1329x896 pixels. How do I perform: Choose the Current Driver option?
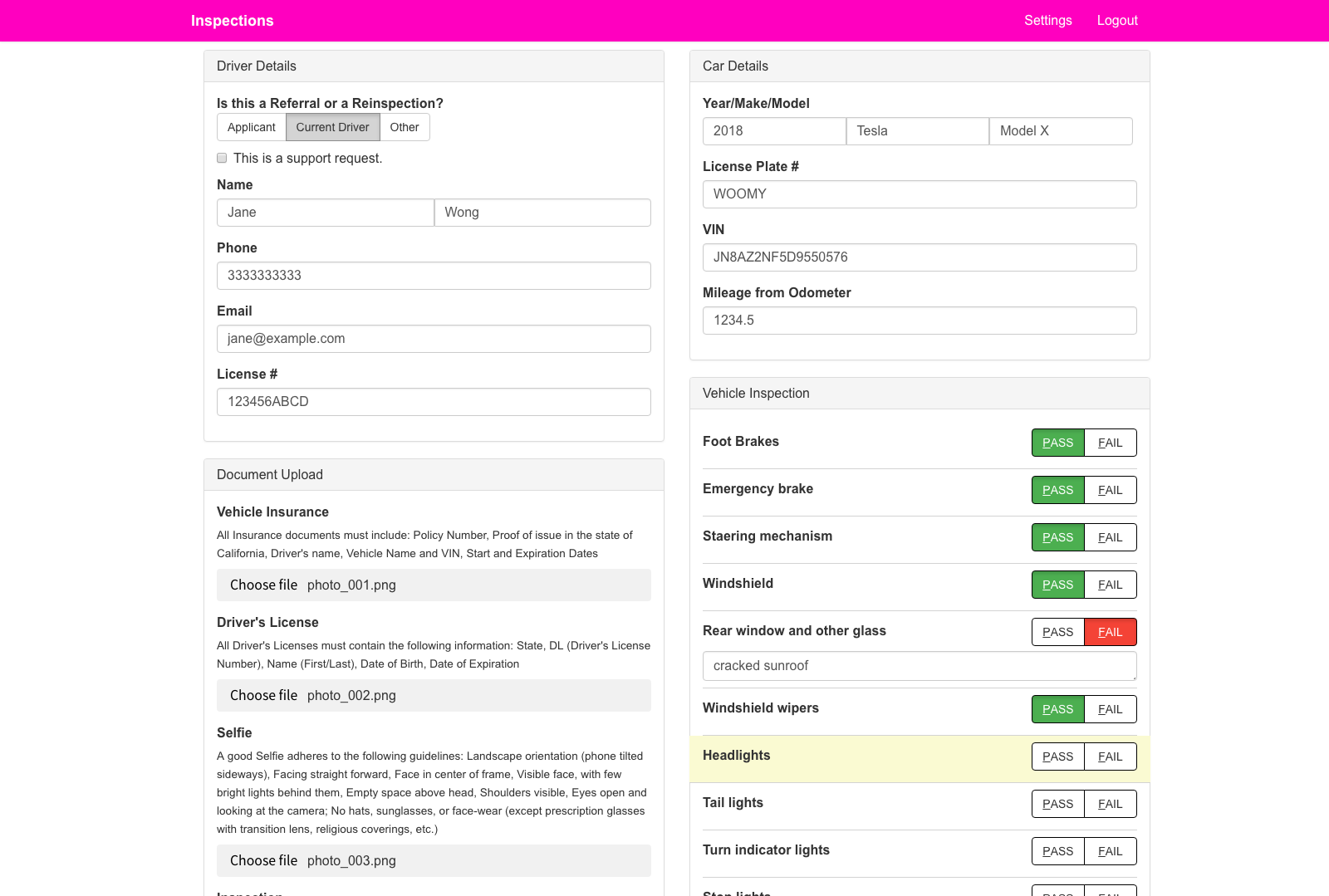click(332, 127)
